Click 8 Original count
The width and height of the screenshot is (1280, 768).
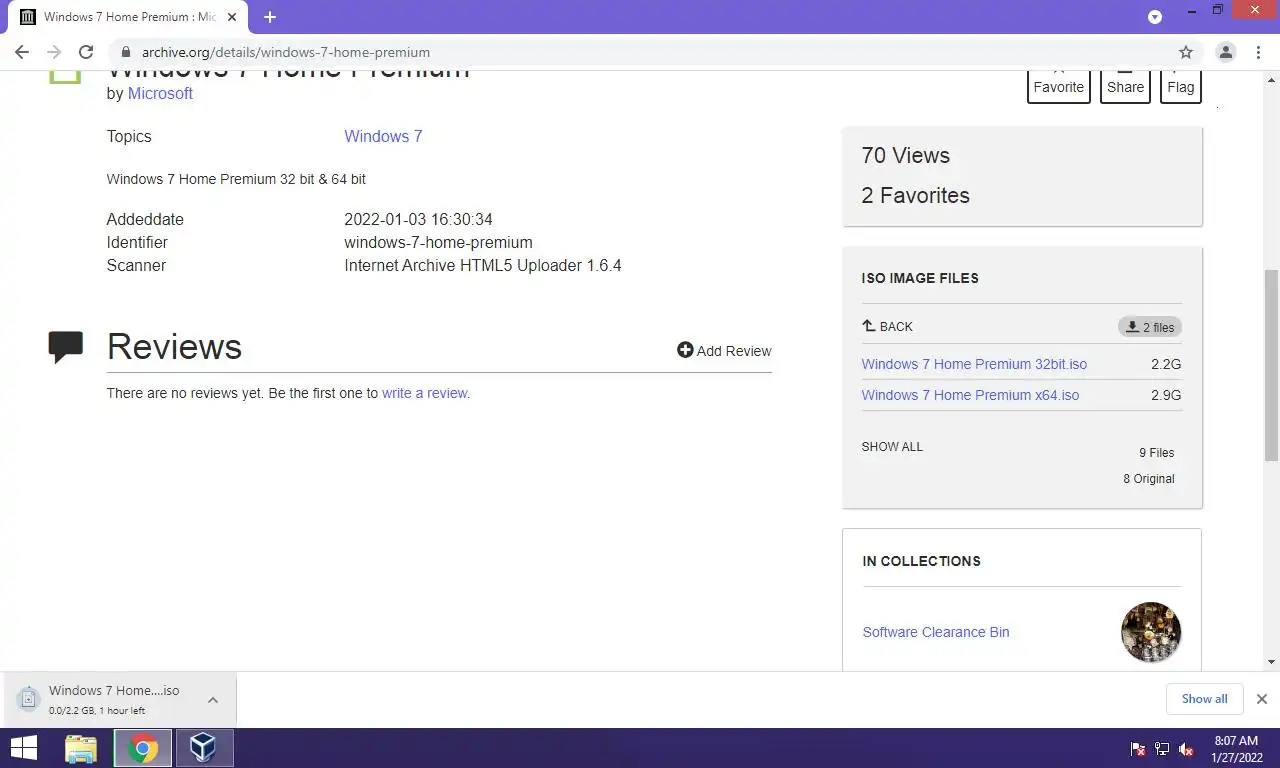[x=1149, y=479]
